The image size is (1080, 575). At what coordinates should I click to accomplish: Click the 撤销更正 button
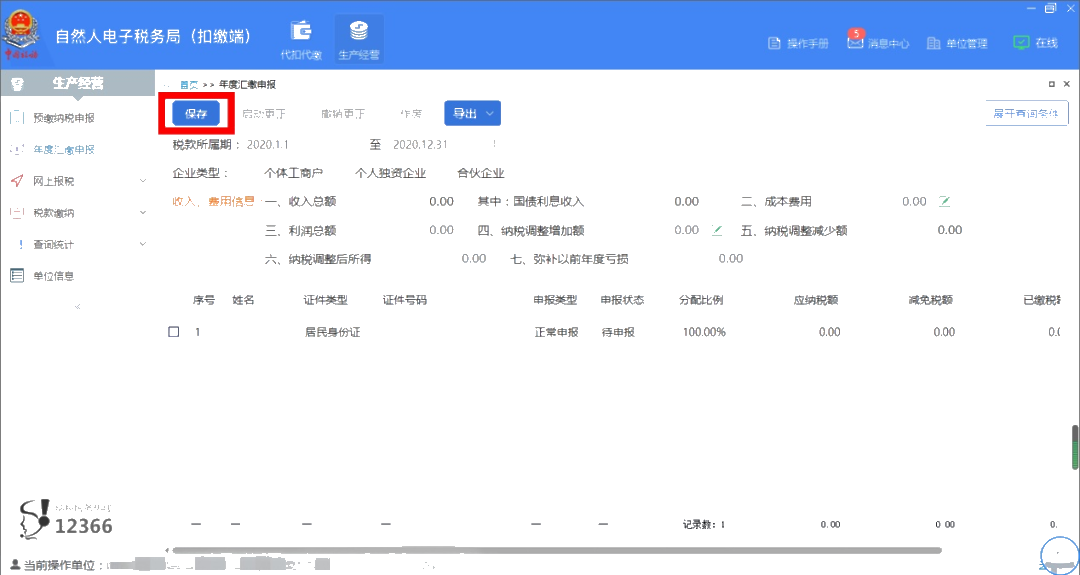pos(343,114)
